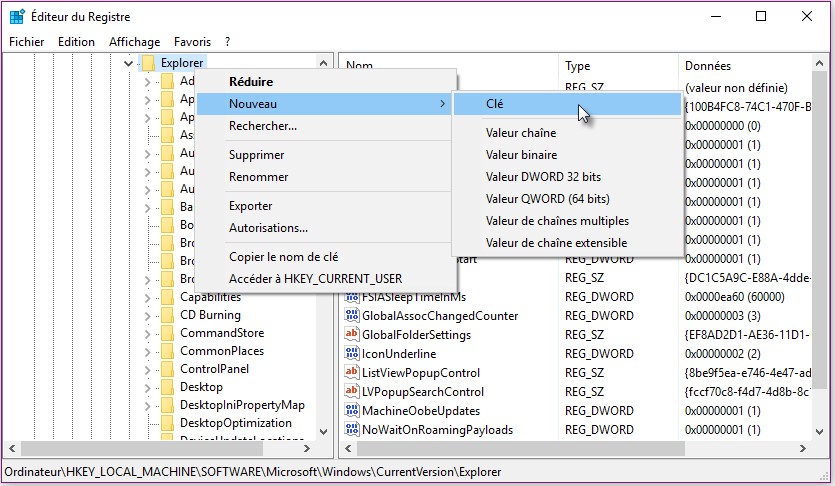Screen dimensions: 835x486
Task: Click the GlobalFolderSettings string value icon
Action: click(352, 335)
